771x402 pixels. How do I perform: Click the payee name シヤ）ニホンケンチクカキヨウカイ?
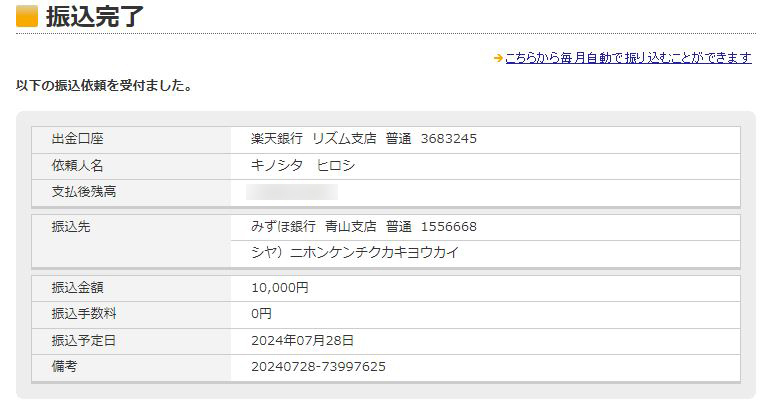(x=355, y=253)
